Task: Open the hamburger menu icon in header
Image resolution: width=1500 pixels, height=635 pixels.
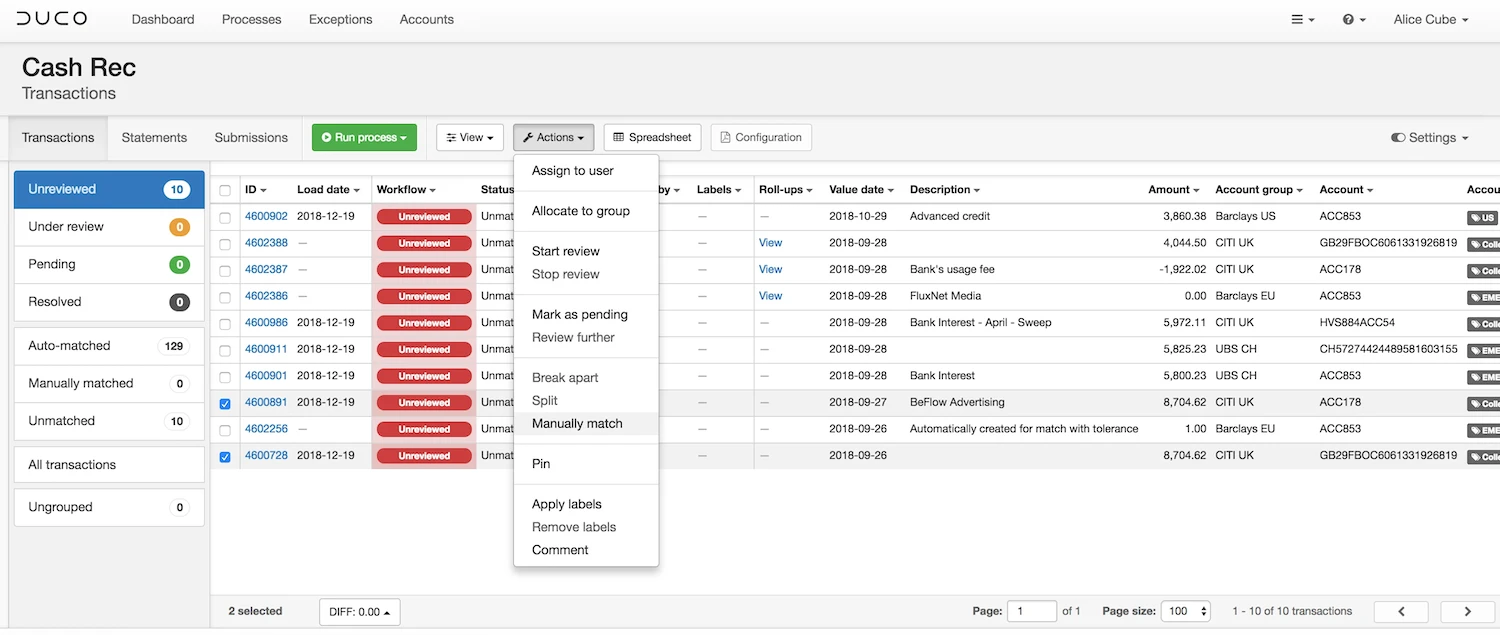Action: click(x=1302, y=19)
